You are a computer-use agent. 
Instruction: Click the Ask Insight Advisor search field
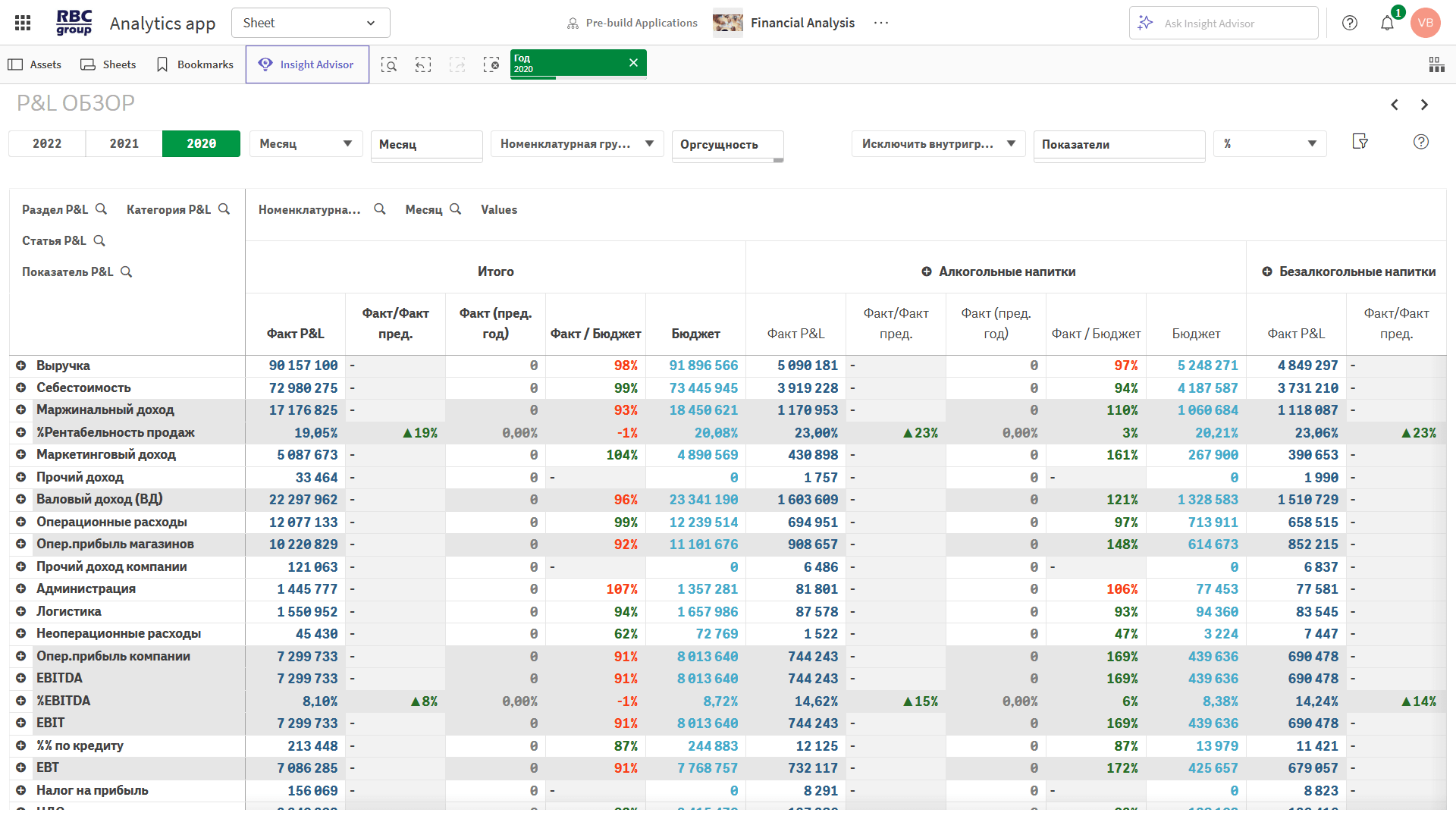(1223, 24)
